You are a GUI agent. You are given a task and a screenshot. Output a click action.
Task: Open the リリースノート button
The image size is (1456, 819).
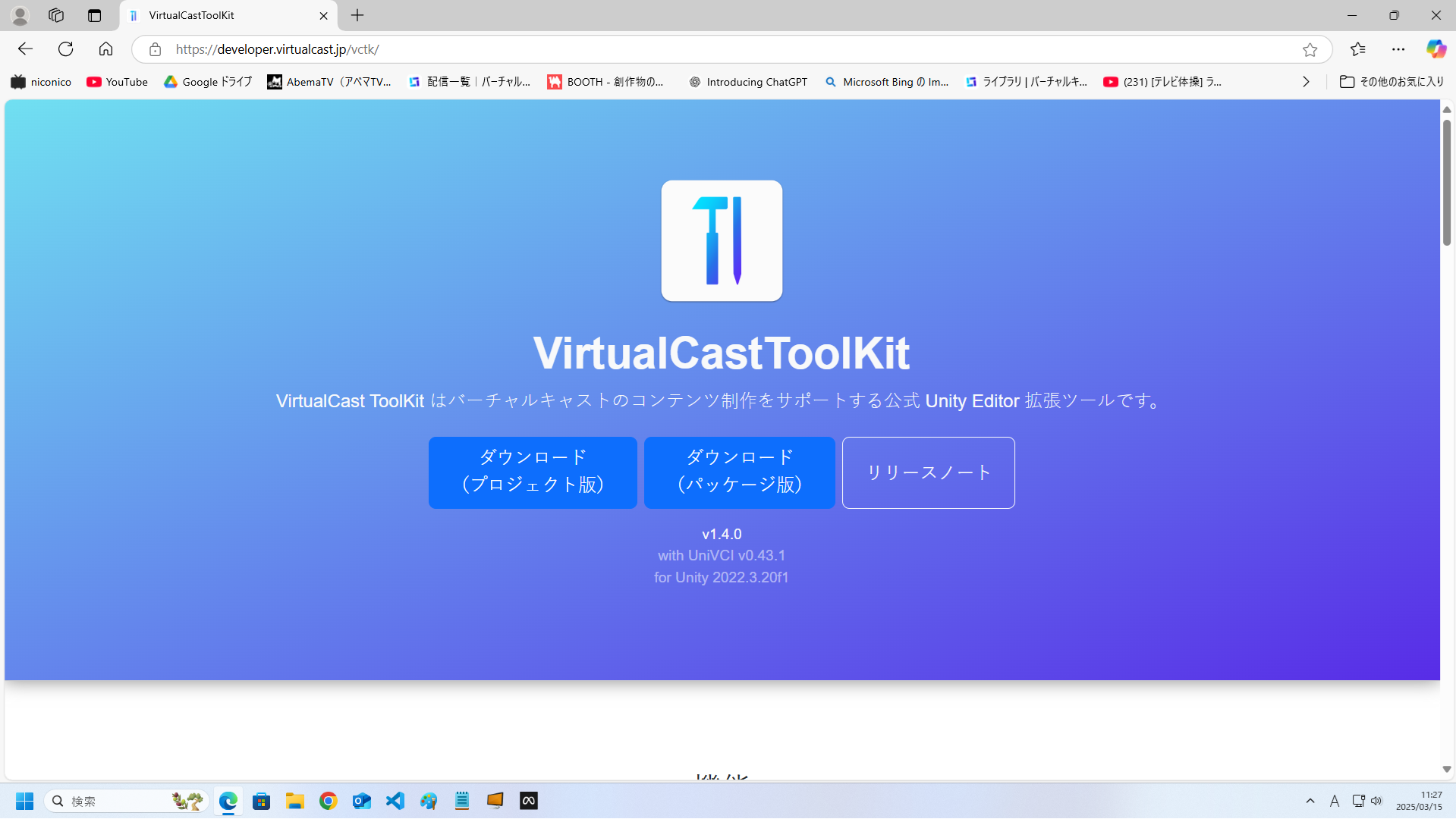click(x=929, y=472)
